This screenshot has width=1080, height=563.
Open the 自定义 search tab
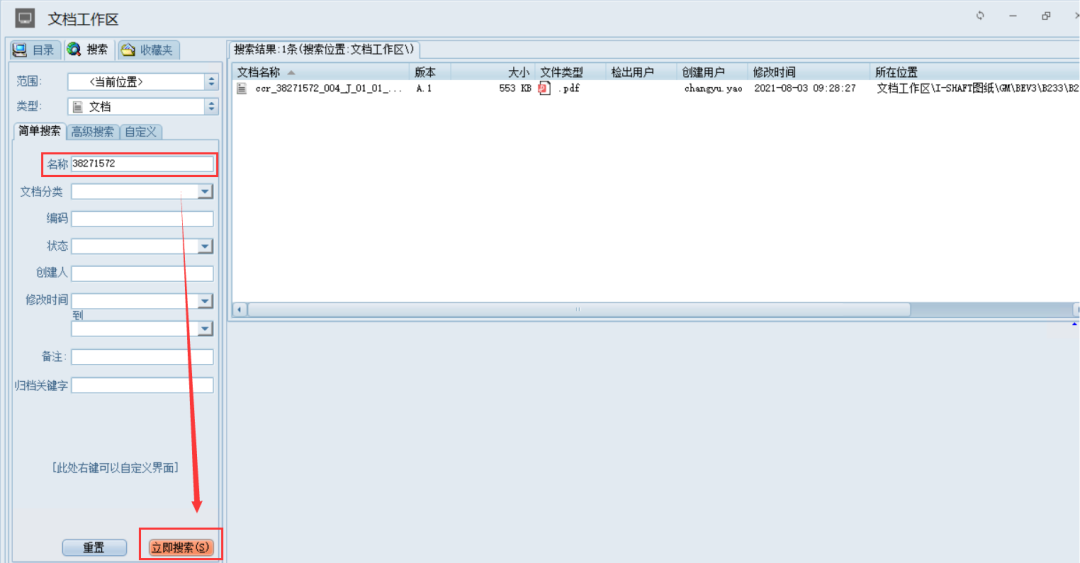point(140,131)
